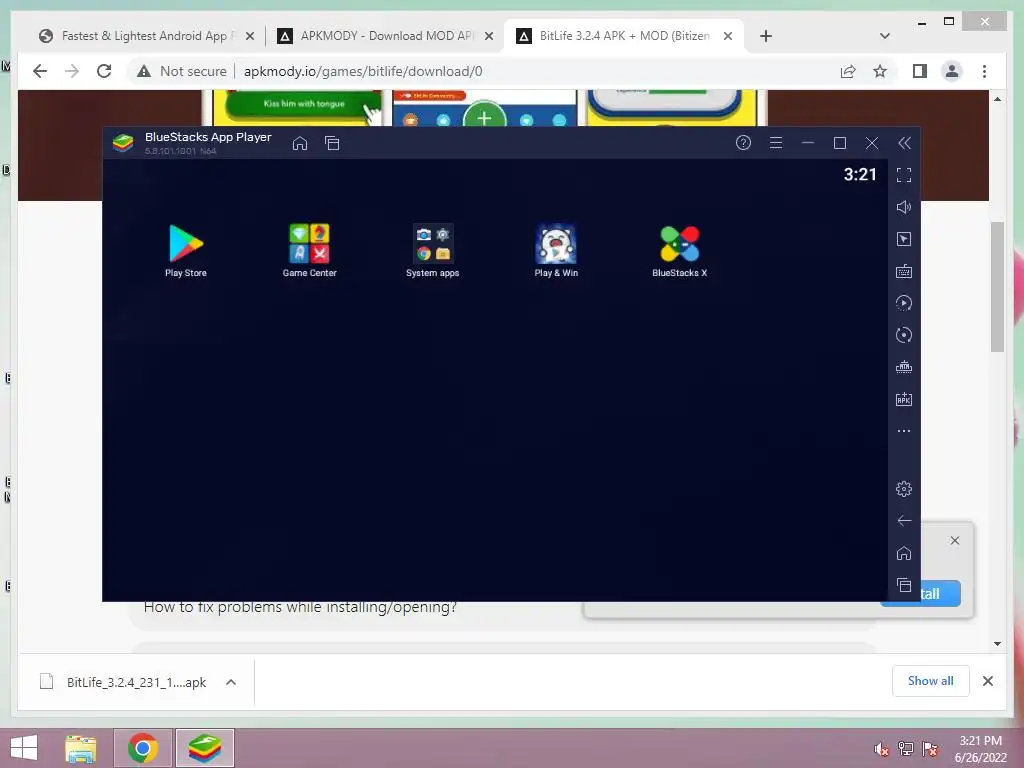Image resolution: width=1024 pixels, height=768 pixels.
Task: Open the Windows Start menu
Action: point(24,748)
